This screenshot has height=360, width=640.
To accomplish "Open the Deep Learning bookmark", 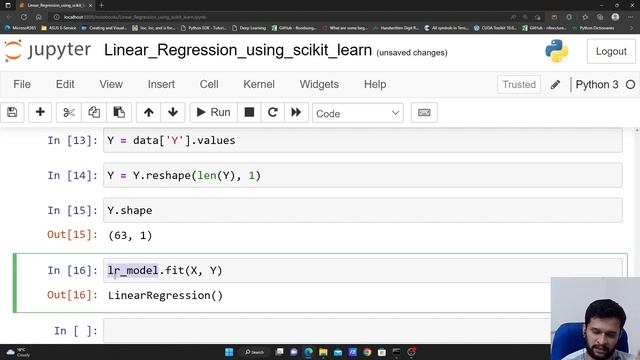I will click(x=249, y=28).
